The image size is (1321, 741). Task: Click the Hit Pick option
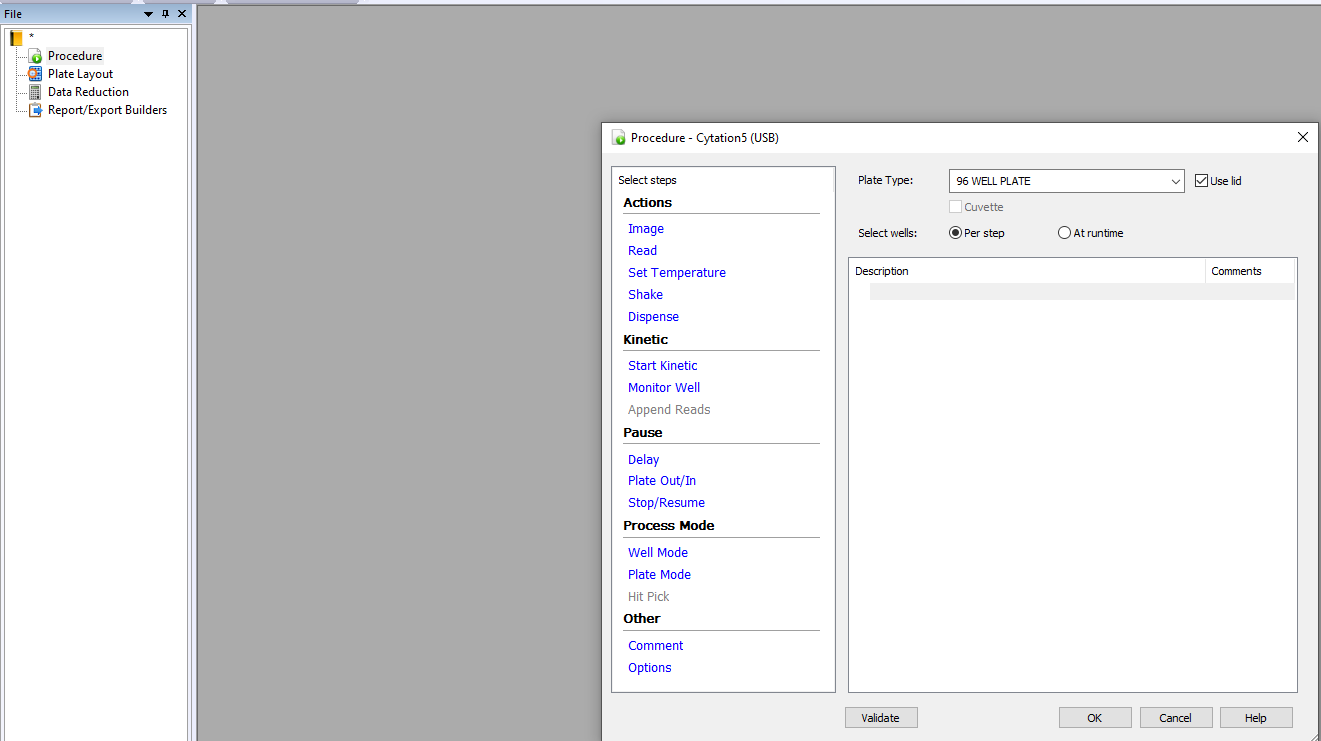pos(649,597)
